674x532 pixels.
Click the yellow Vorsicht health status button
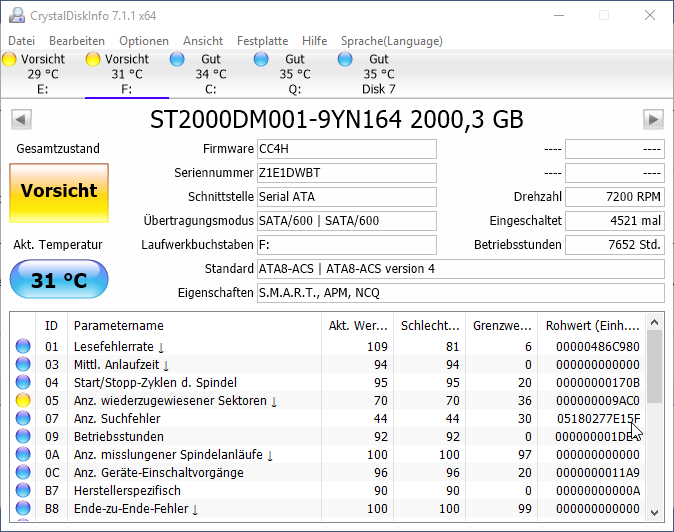[59, 193]
